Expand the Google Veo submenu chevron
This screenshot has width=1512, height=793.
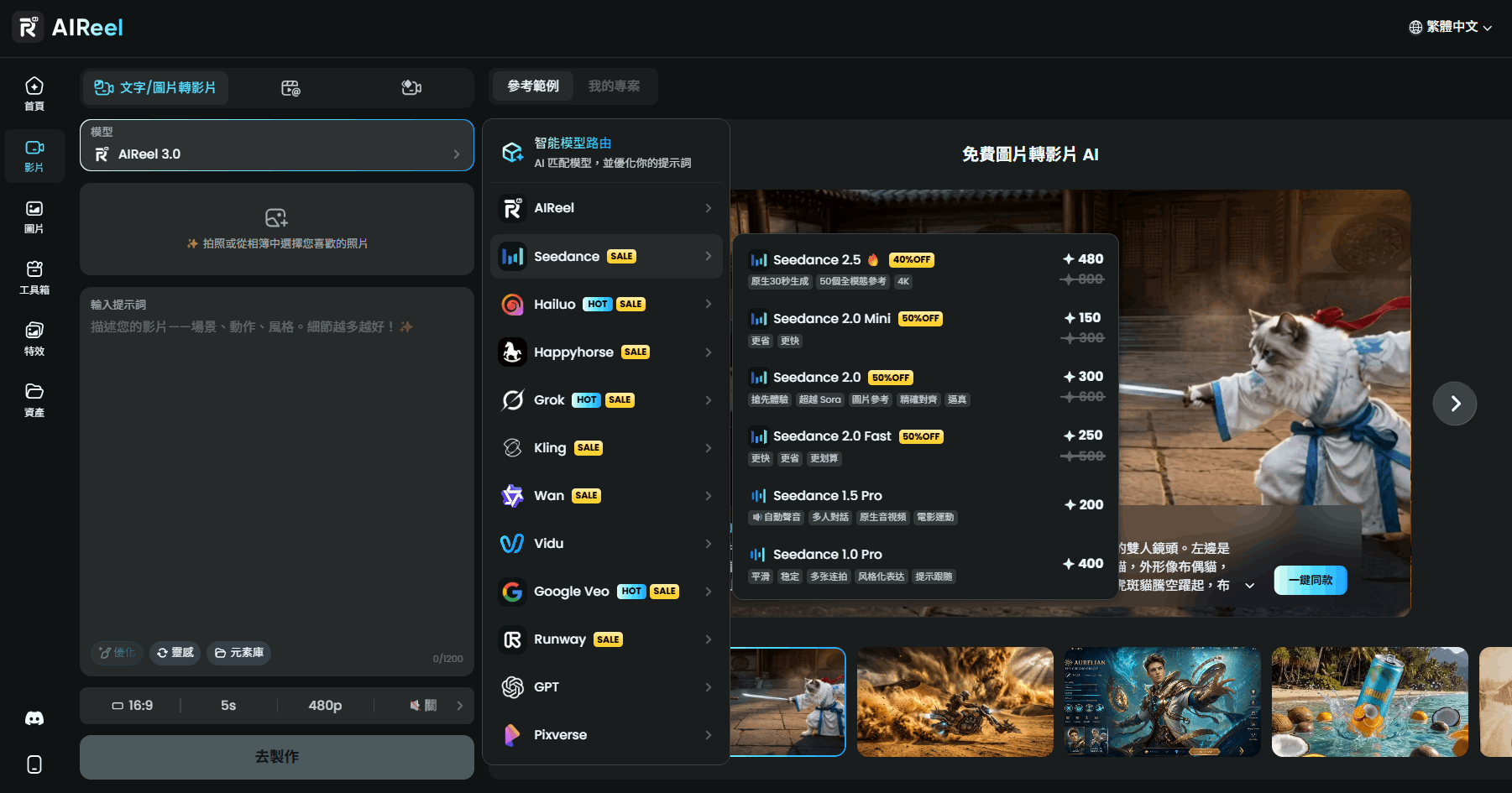point(709,592)
